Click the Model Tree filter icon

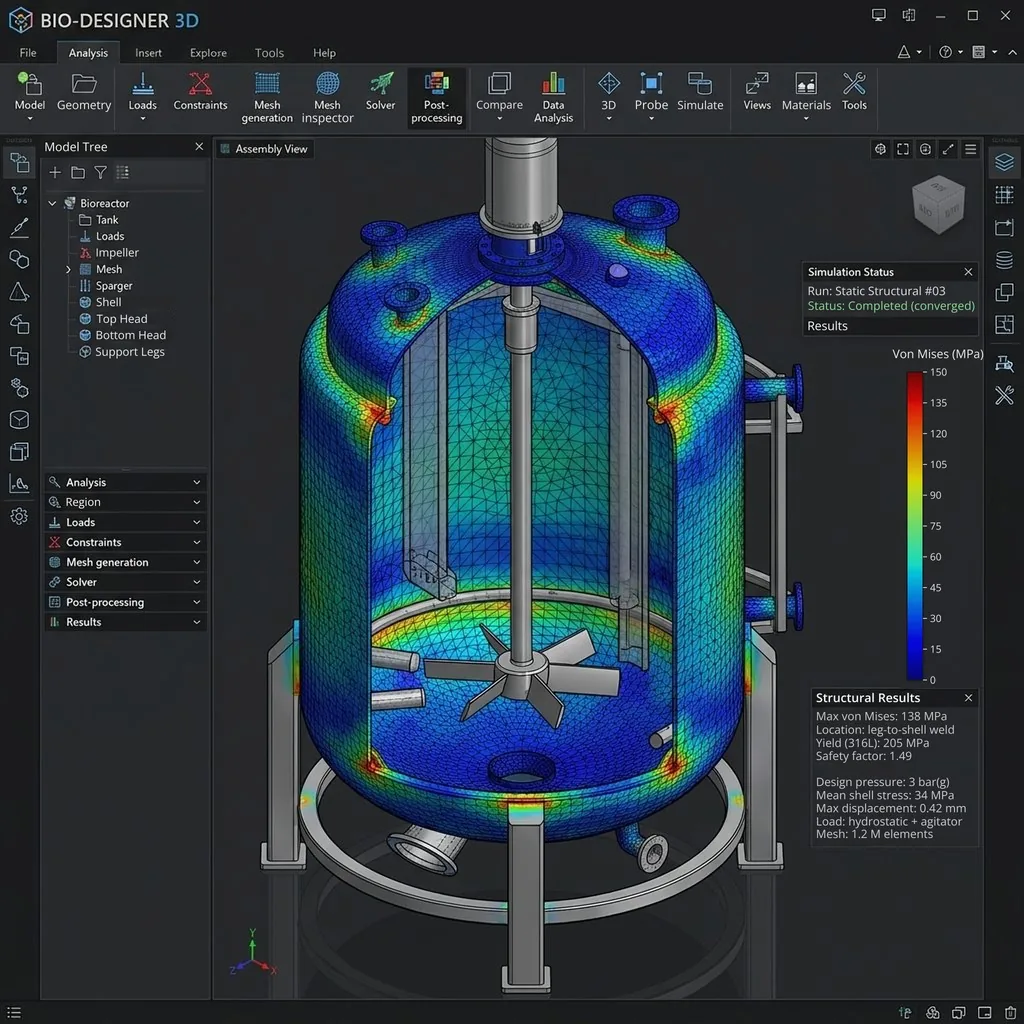(x=101, y=172)
